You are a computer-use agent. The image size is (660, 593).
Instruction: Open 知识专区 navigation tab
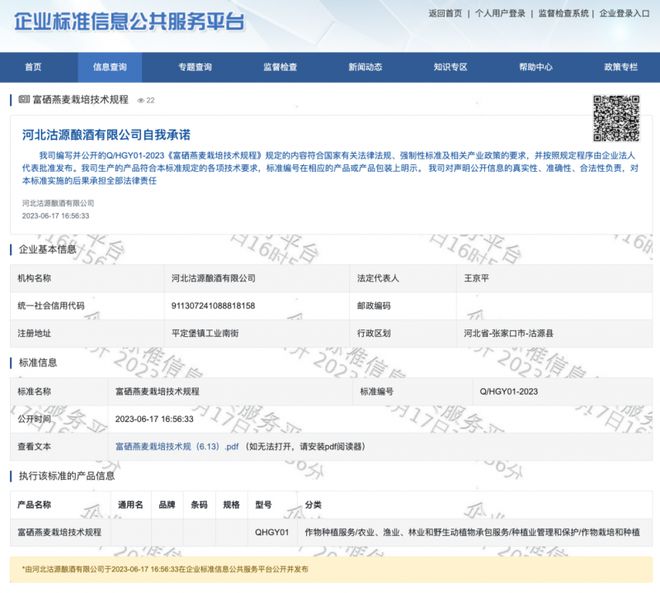click(x=450, y=67)
